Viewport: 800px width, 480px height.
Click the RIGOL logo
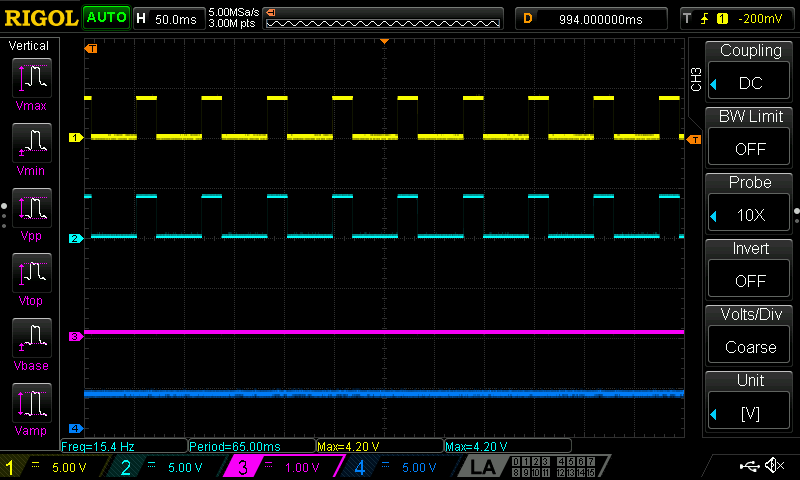pos(41,18)
